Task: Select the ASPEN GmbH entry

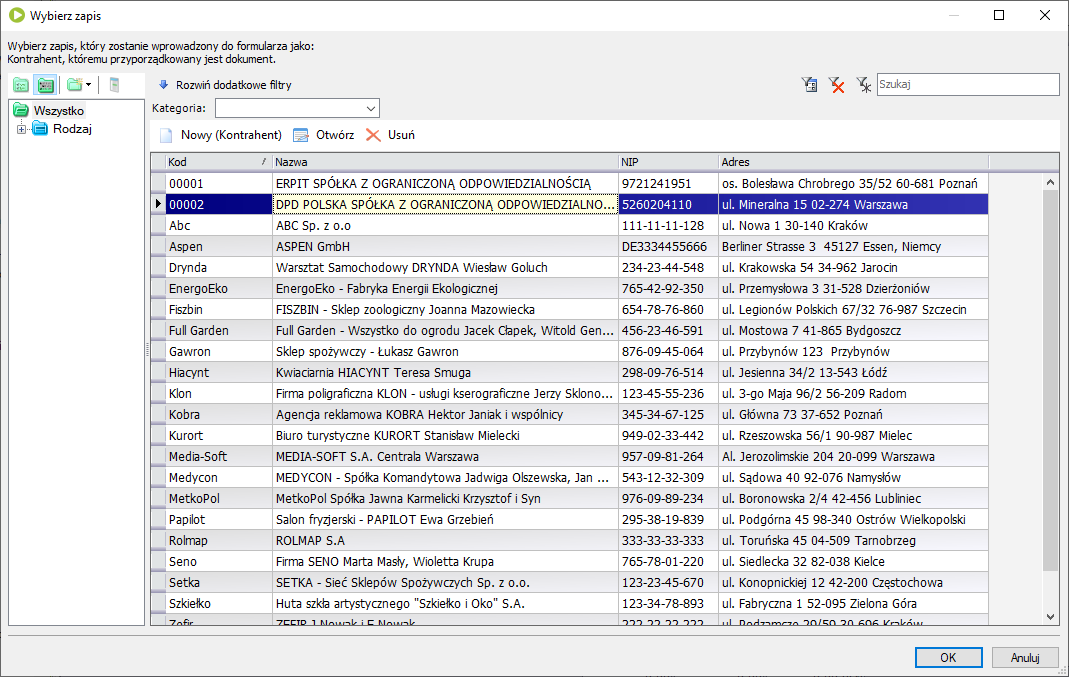Action: [x=445, y=247]
